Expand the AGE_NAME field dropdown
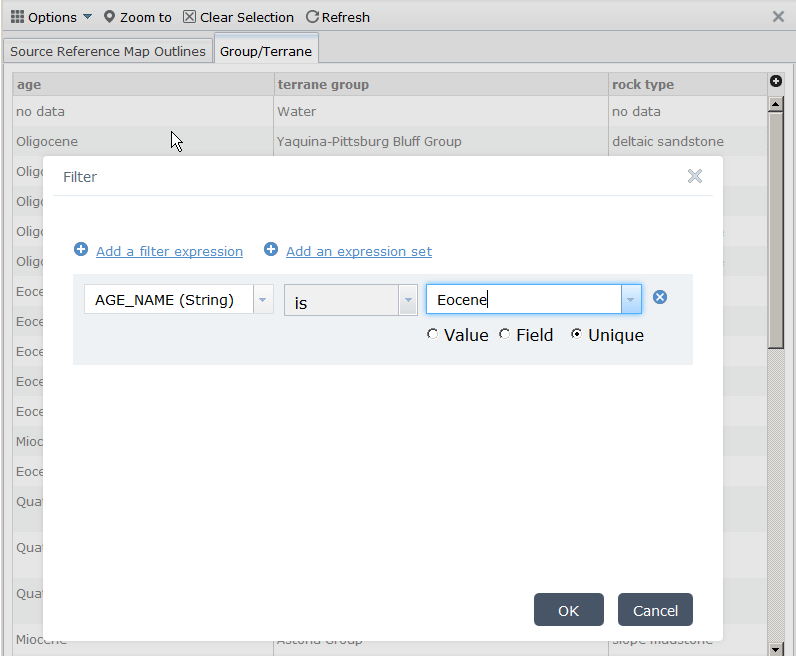This screenshot has width=796, height=656. click(x=263, y=300)
